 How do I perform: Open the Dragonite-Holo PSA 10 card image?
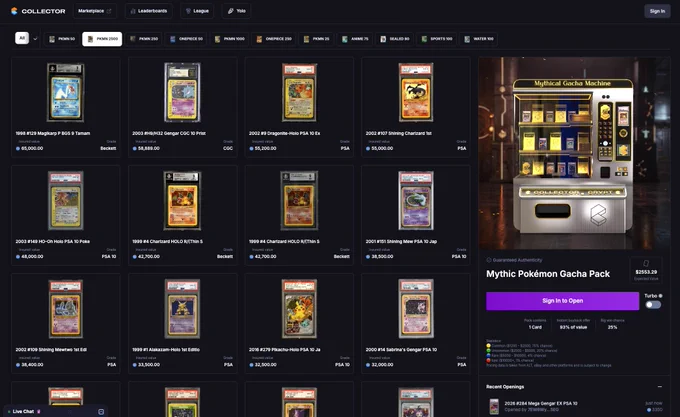[299, 92]
